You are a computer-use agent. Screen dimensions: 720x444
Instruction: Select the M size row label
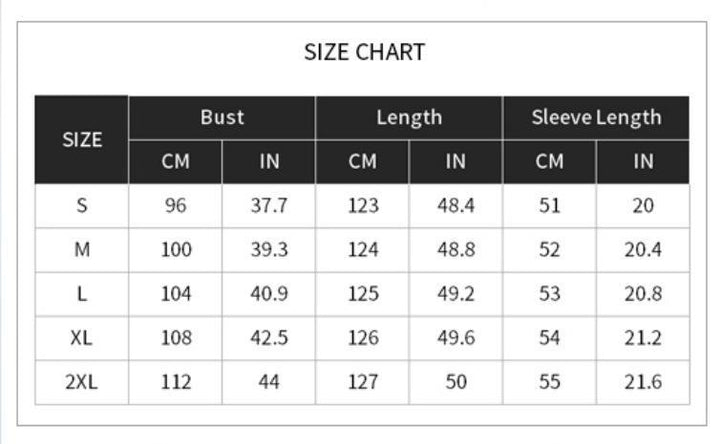(x=82, y=250)
